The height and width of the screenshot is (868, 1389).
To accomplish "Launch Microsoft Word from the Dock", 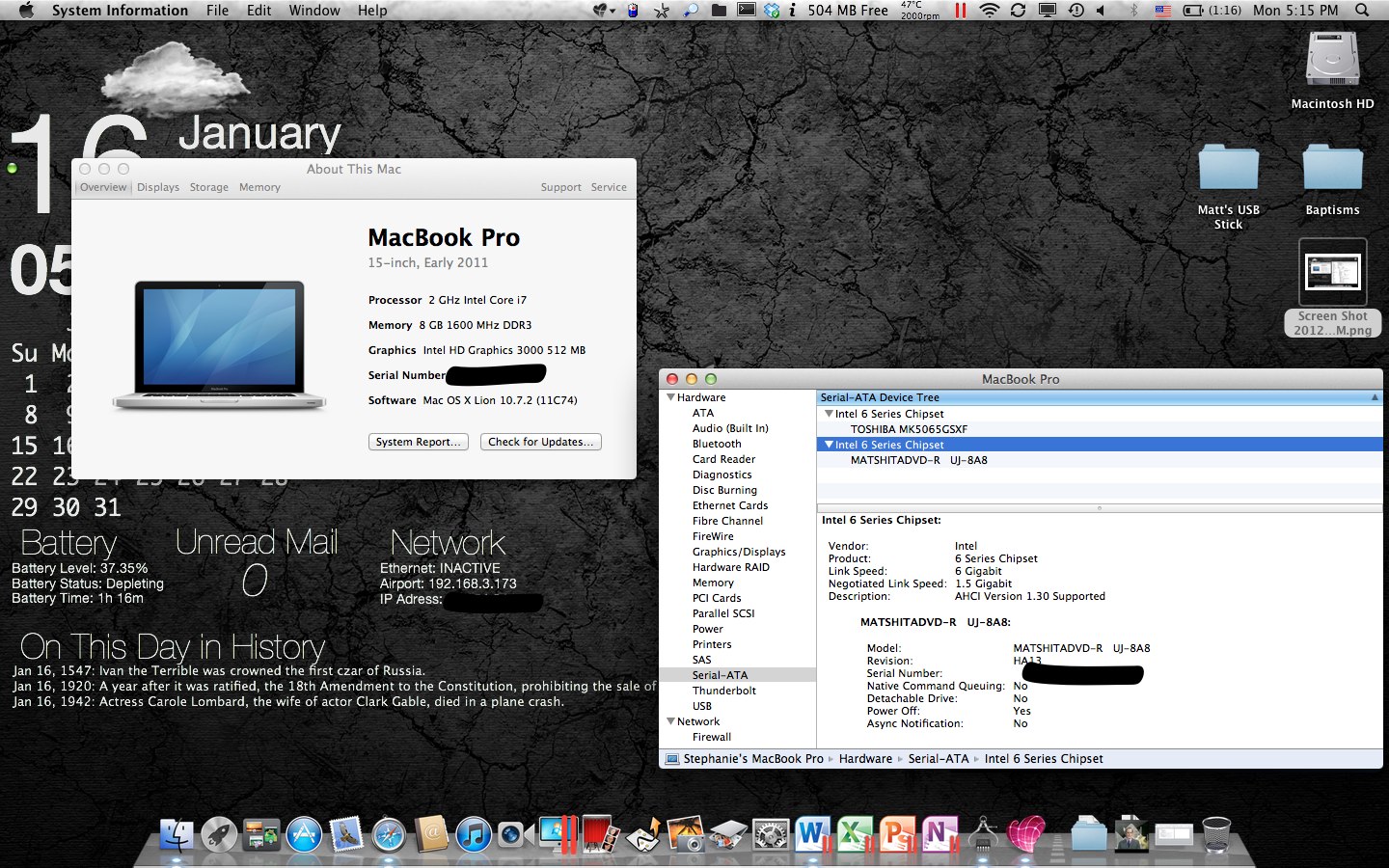I will [812, 834].
